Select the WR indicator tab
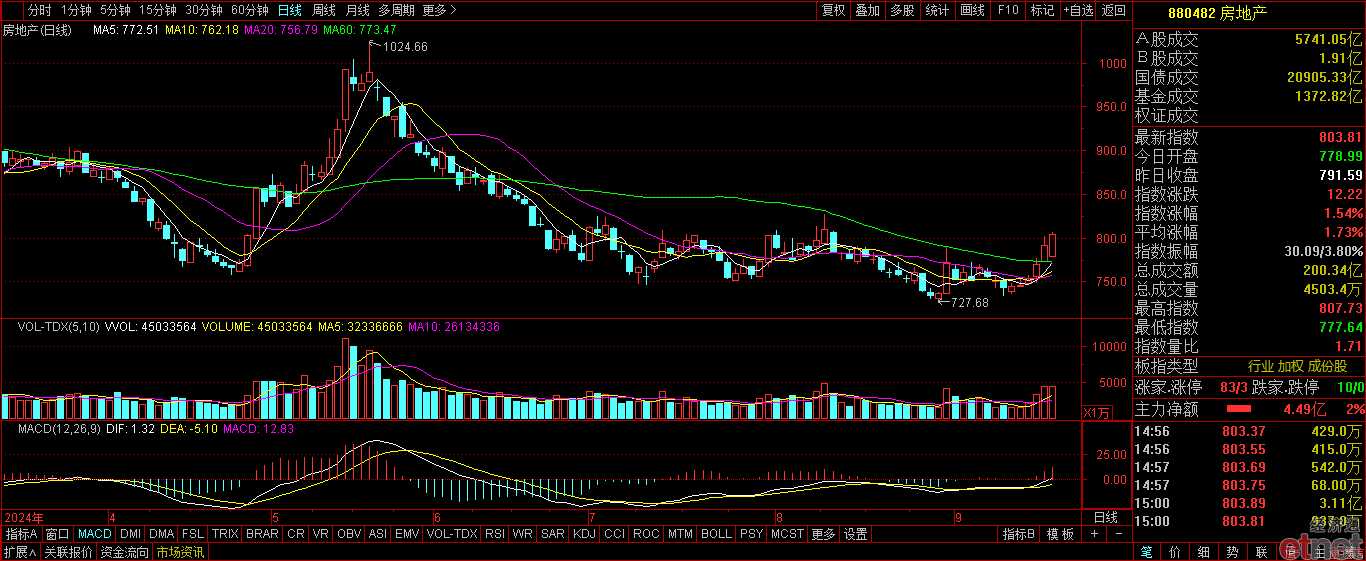 (x=522, y=534)
